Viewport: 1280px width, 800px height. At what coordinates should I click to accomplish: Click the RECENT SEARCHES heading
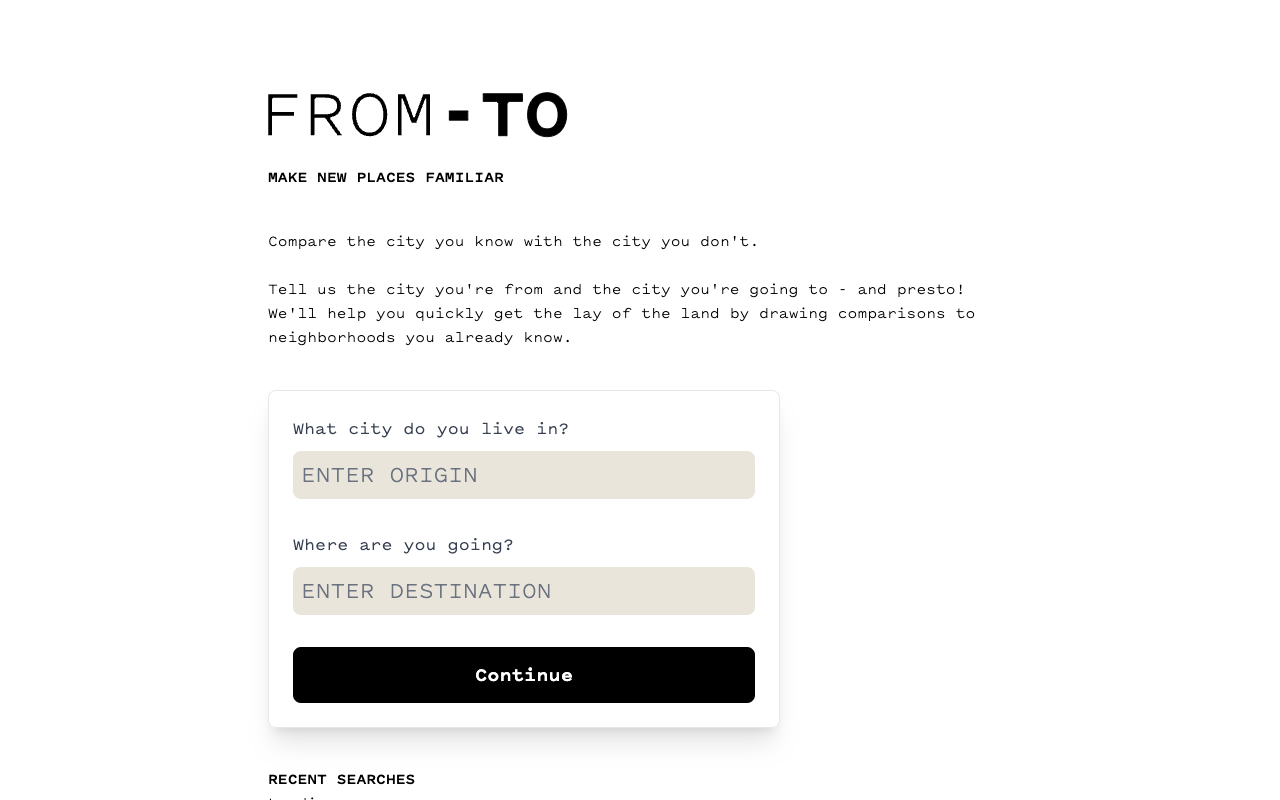341,779
